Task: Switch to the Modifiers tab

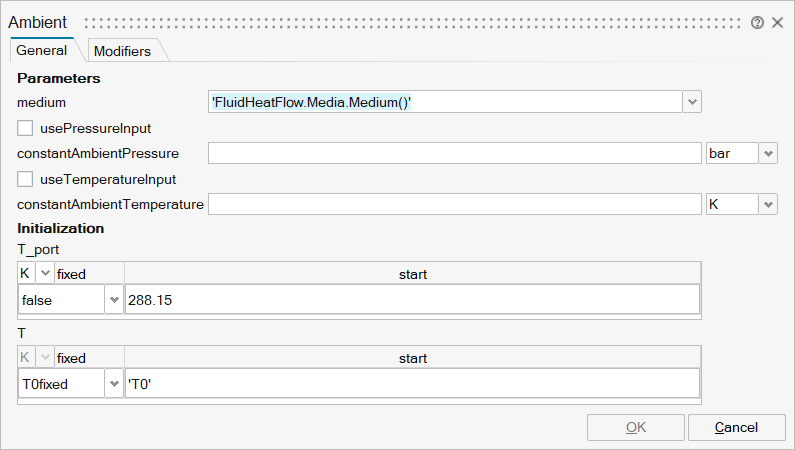Action: (x=122, y=51)
